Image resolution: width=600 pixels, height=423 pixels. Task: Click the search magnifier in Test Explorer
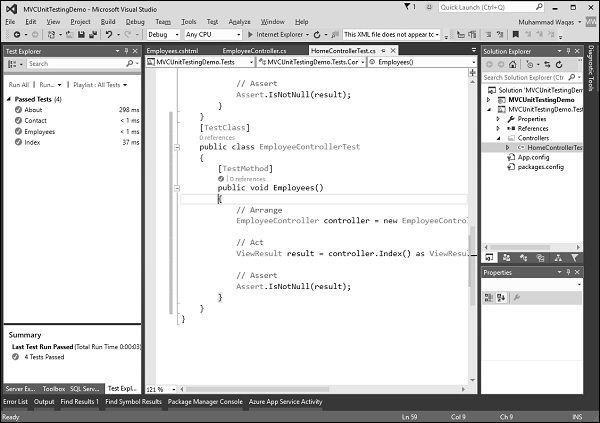(130, 64)
